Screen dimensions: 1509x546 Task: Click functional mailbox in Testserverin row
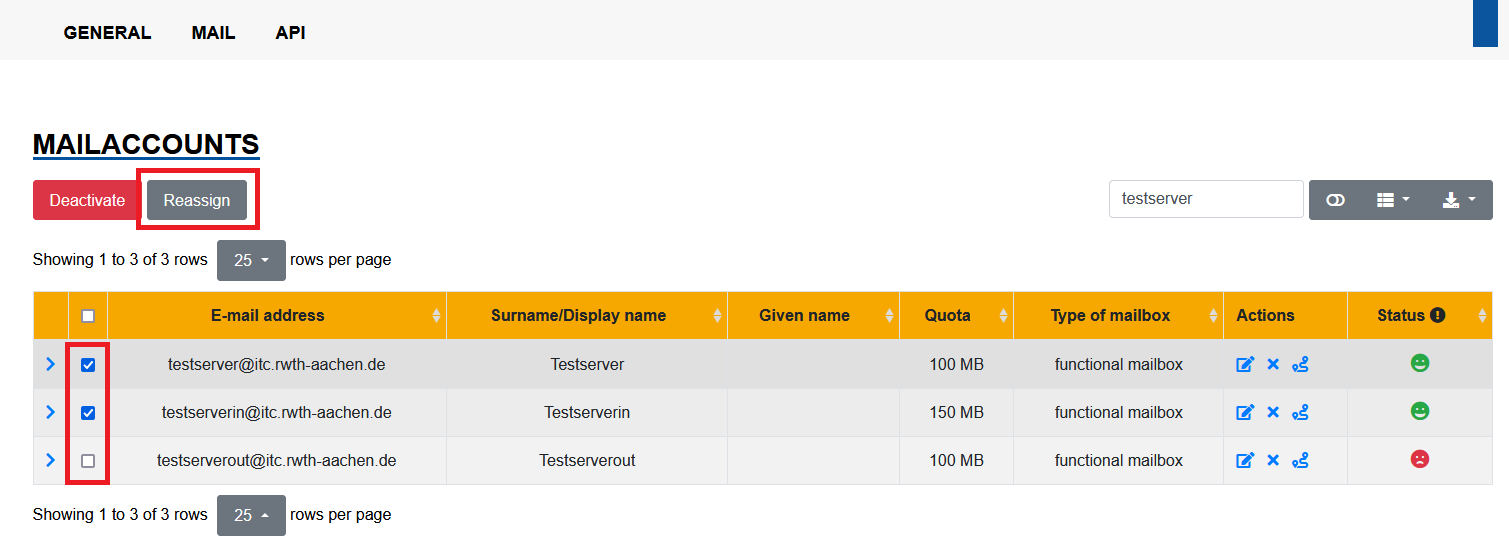1118,413
